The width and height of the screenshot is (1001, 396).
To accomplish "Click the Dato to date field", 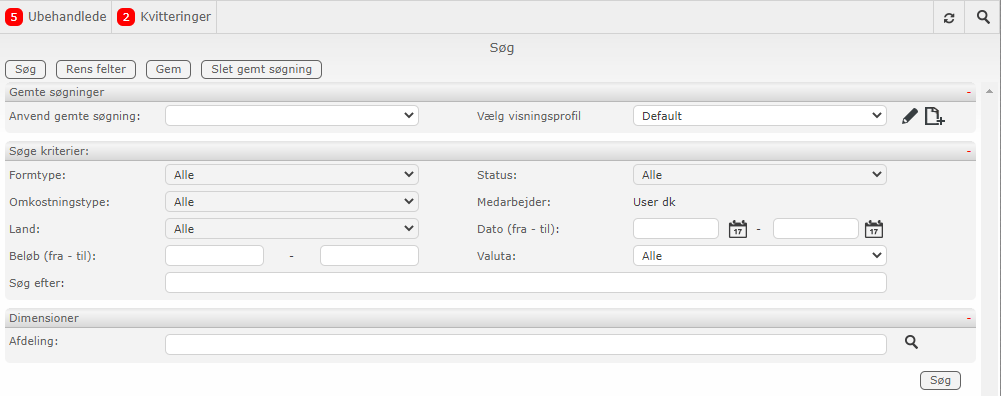I will click(x=816, y=229).
